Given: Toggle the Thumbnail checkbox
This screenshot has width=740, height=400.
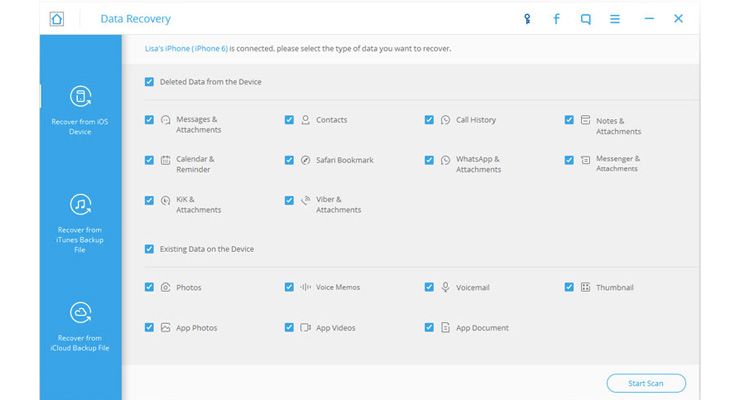Looking at the screenshot, I should (x=569, y=287).
